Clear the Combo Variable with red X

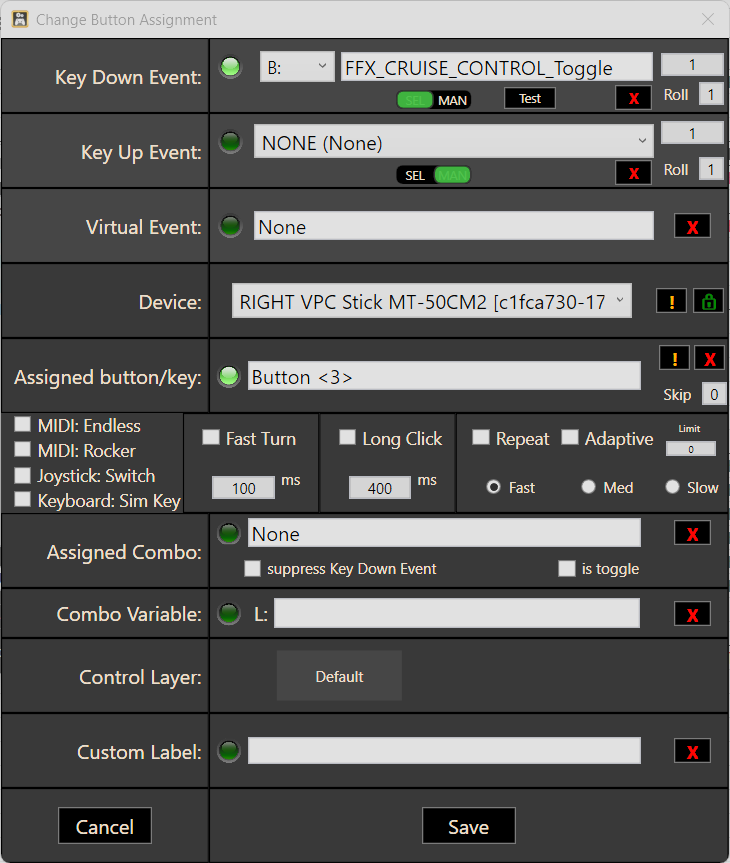[692, 614]
